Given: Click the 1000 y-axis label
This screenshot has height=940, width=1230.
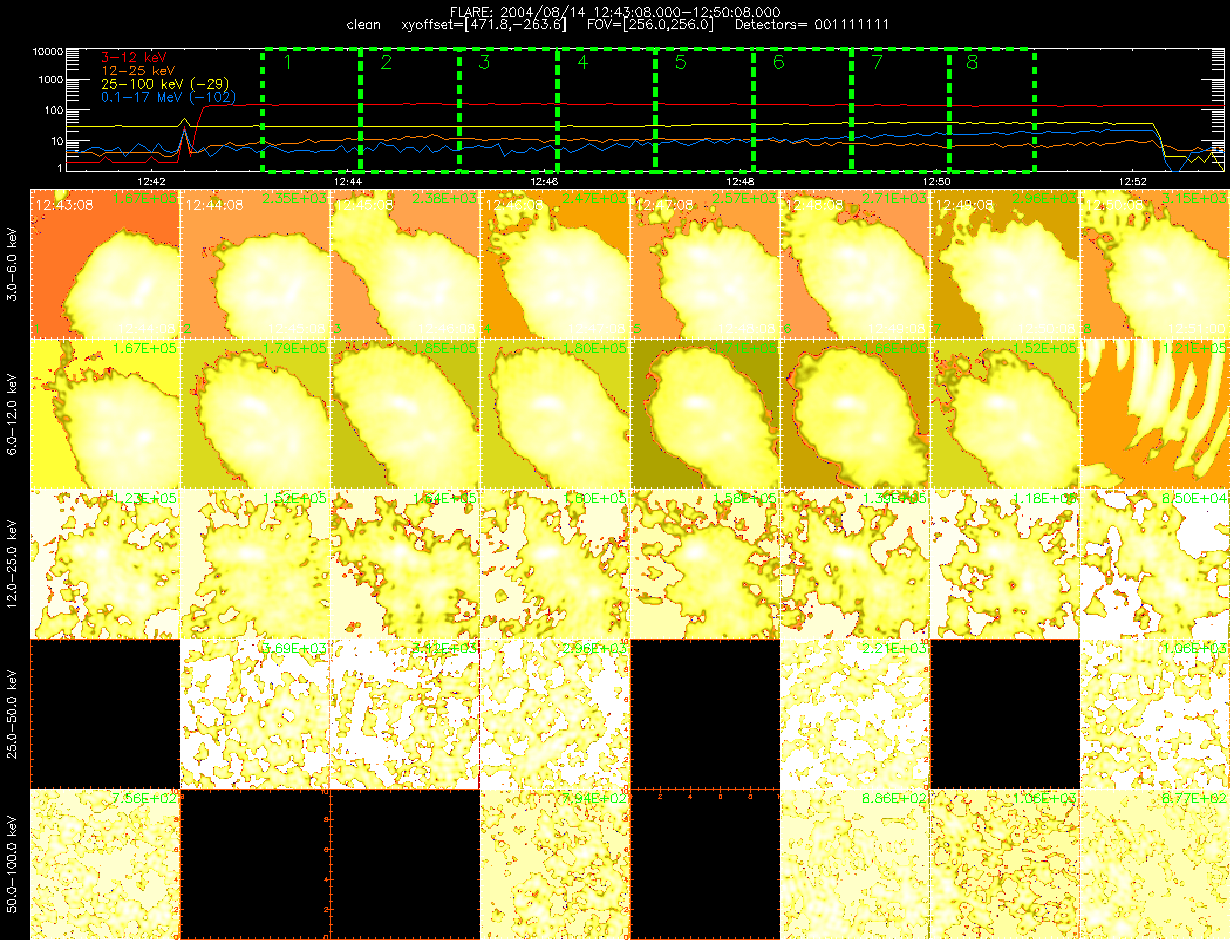Looking at the screenshot, I should pyautogui.click(x=50, y=80).
